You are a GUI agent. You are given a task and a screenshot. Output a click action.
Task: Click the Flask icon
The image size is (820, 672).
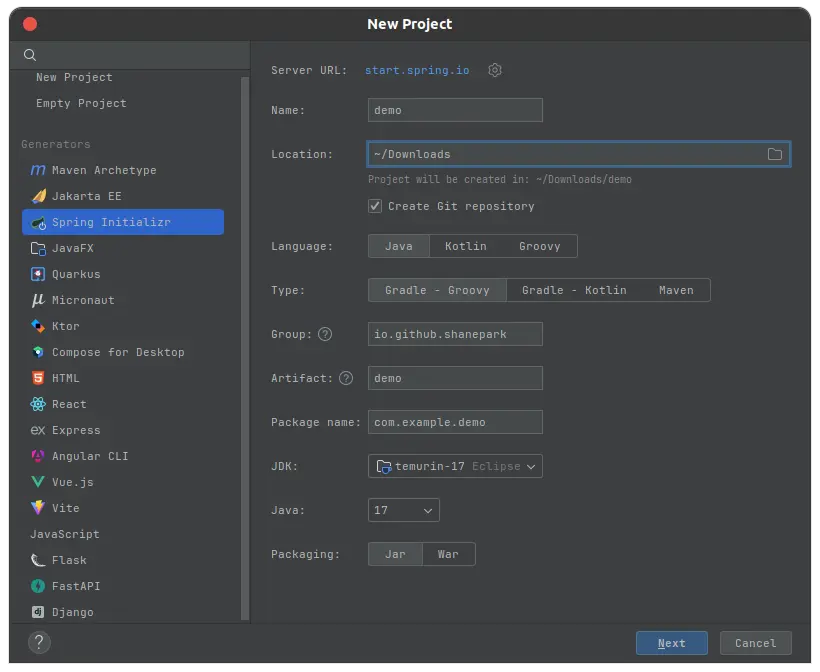pos(38,560)
